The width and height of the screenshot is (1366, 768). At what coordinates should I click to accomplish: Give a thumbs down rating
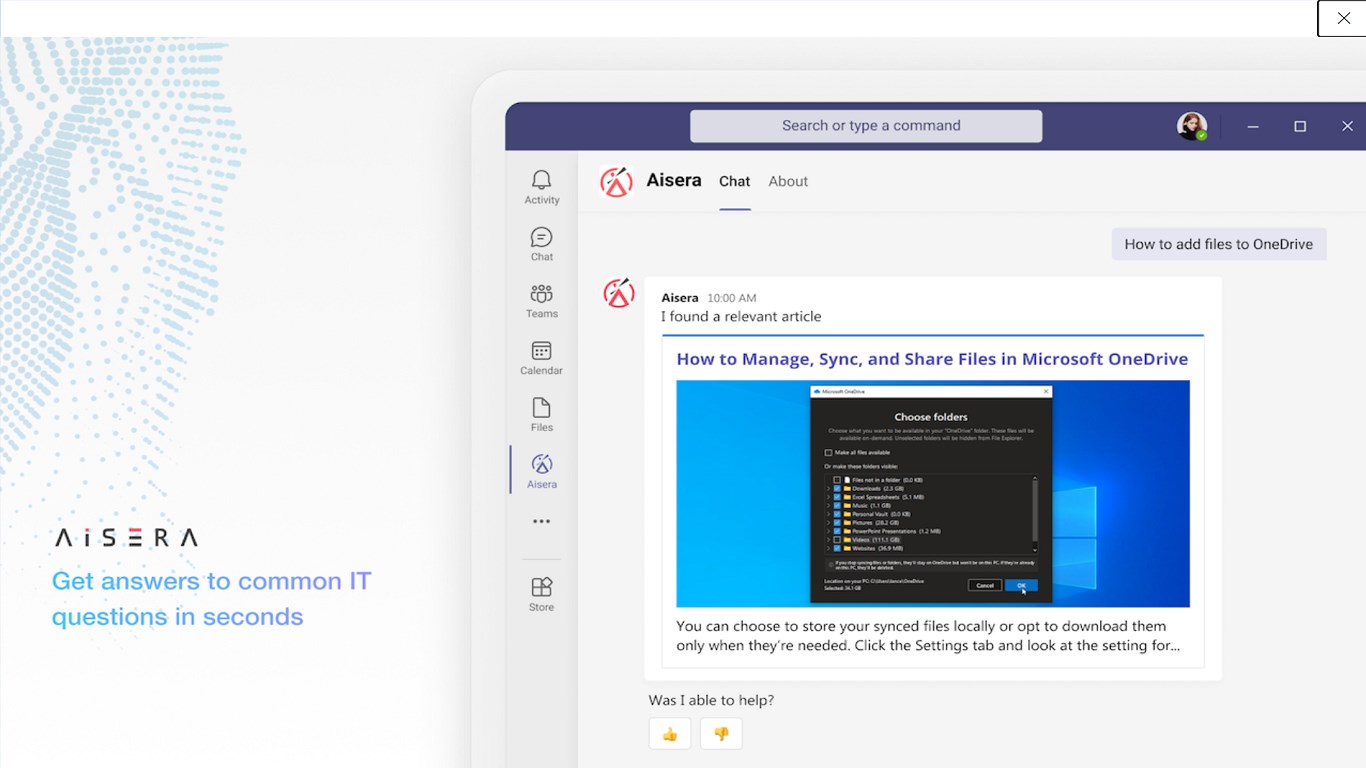[x=721, y=734]
